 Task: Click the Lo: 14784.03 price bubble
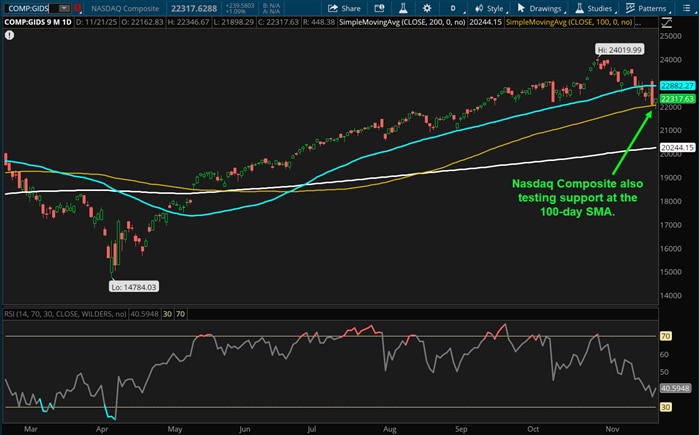click(x=134, y=287)
